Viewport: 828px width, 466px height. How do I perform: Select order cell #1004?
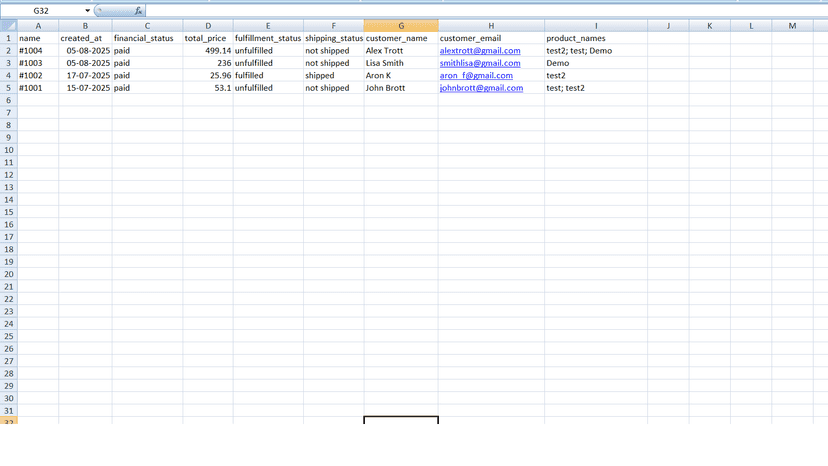pos(38,51)
